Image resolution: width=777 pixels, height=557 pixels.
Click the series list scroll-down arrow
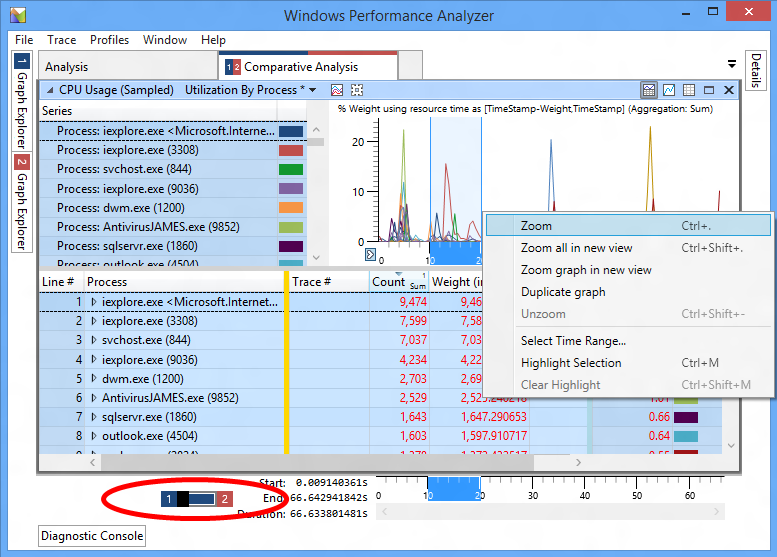[x=317, y=258]
